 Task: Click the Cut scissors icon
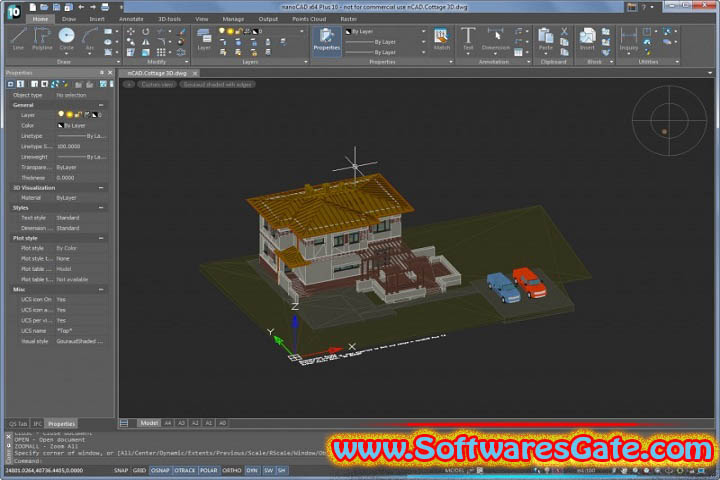[x=564, y=31]
